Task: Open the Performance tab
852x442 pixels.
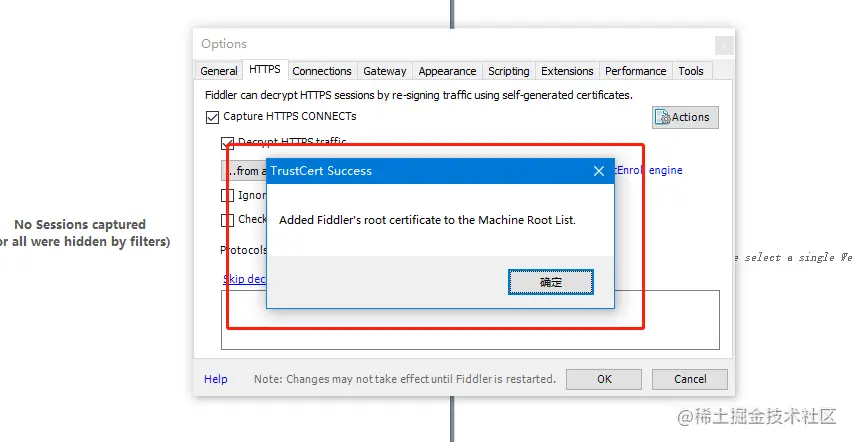Action: (x=635, y=71)
